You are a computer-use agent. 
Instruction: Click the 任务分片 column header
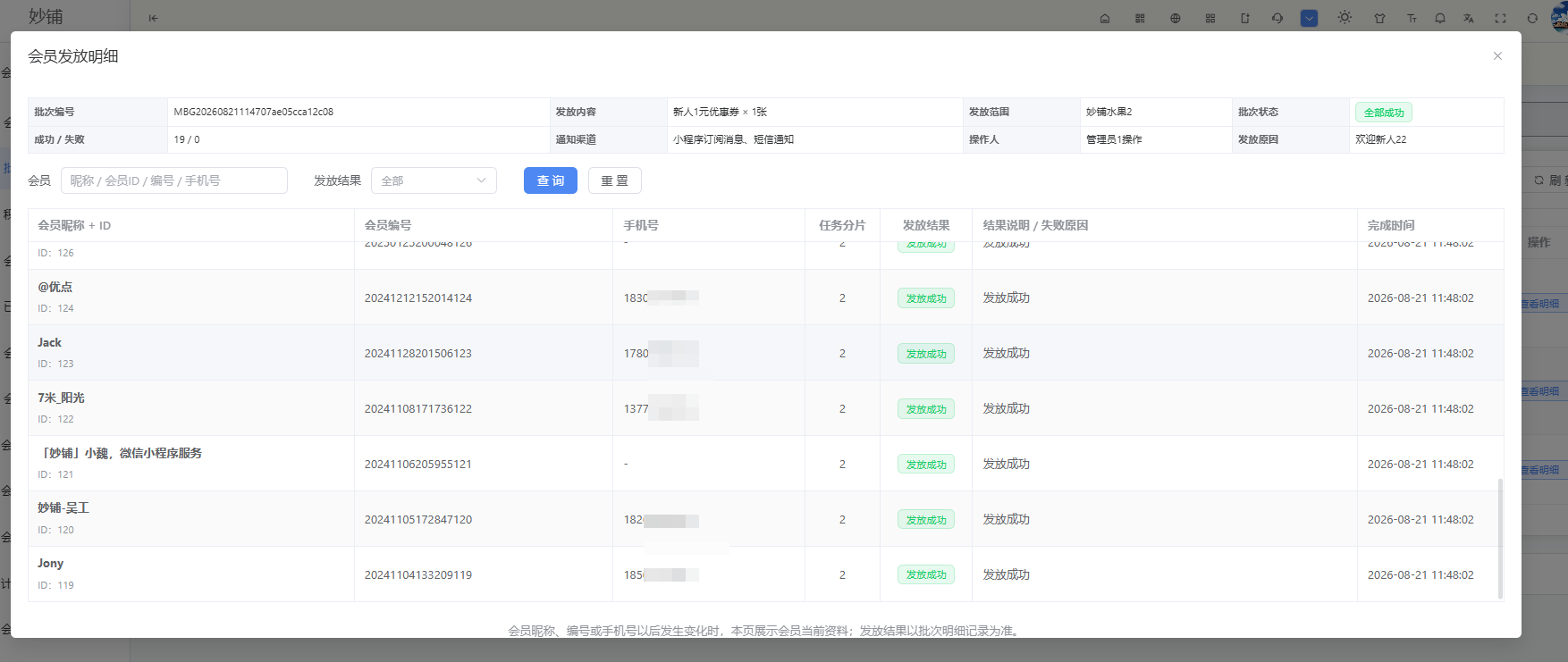[x=842, y=225]
